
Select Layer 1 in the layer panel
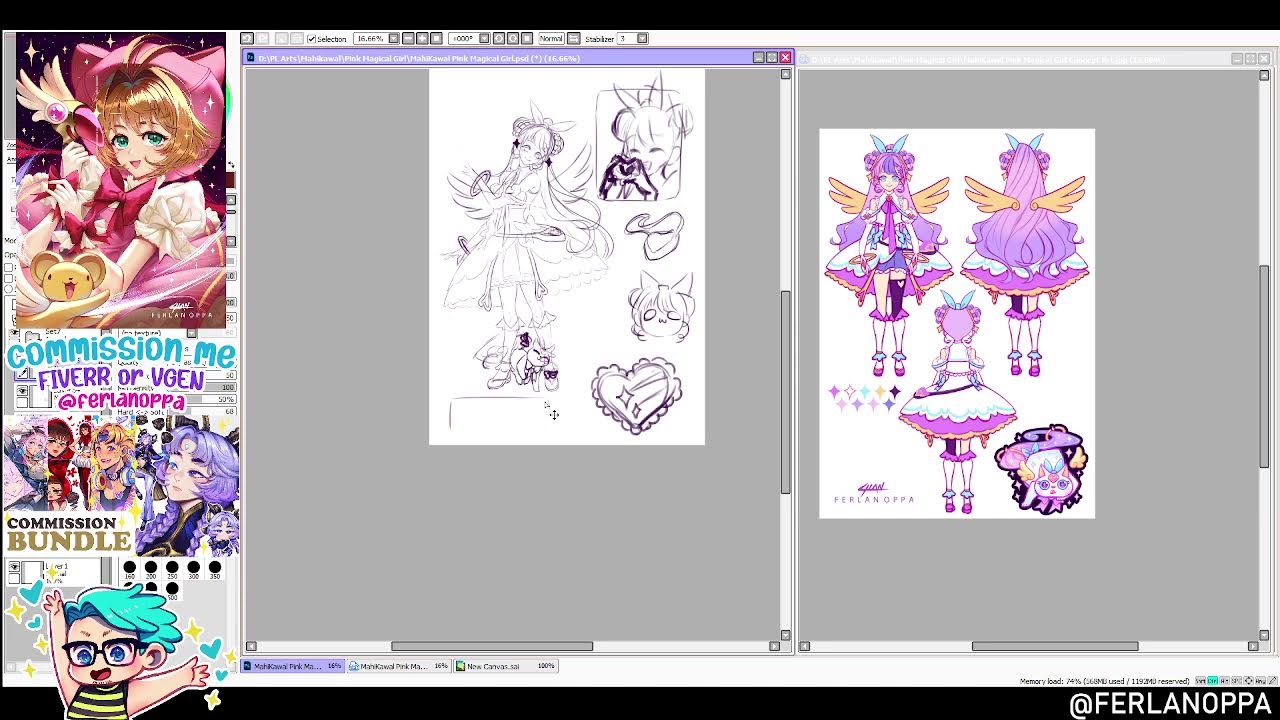[54, 572]
